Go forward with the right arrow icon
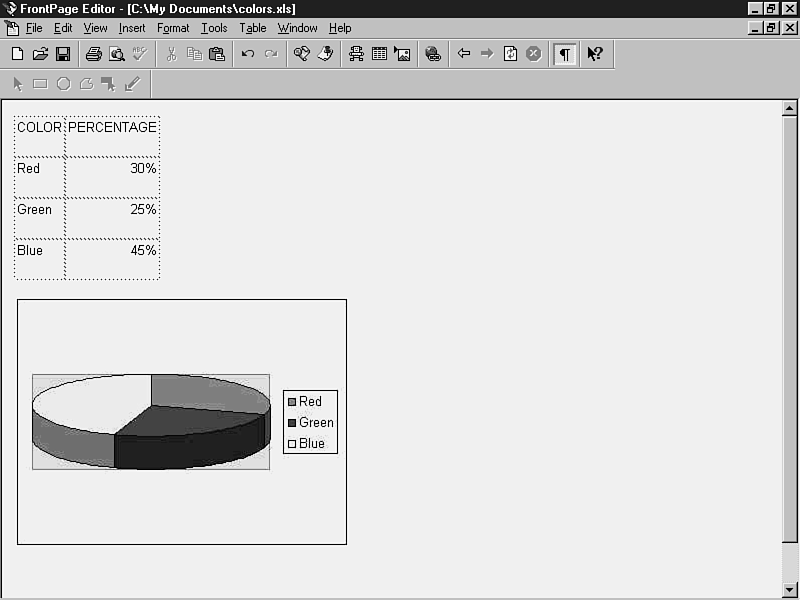The width and height of the screenshot is (800, 600). point(487,53)
